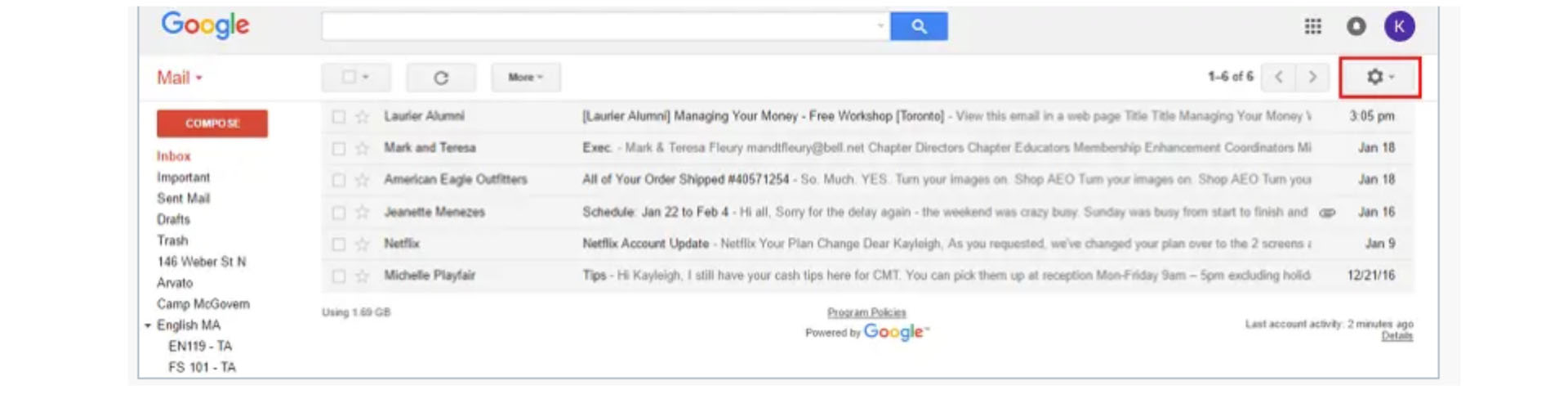Star the Laurier Alumni email
Viewport: 1568px width, 399px height.
coord(362,117)
